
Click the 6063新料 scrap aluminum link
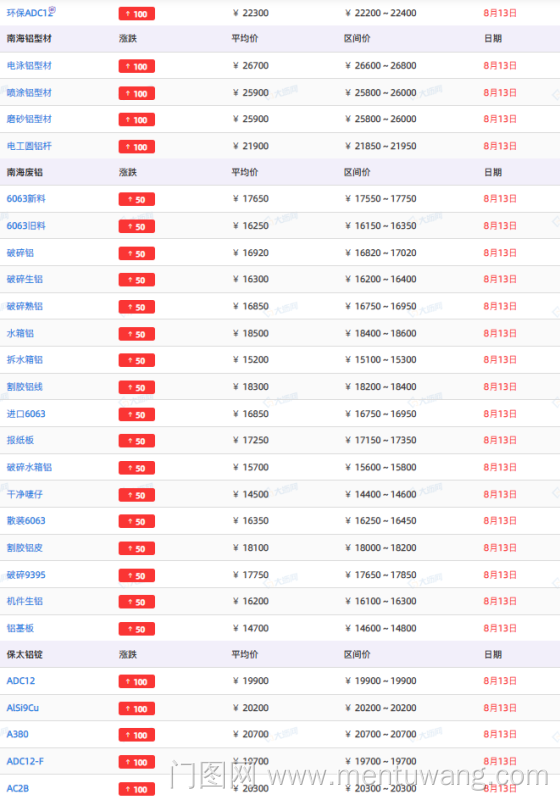tap(26, 198)
